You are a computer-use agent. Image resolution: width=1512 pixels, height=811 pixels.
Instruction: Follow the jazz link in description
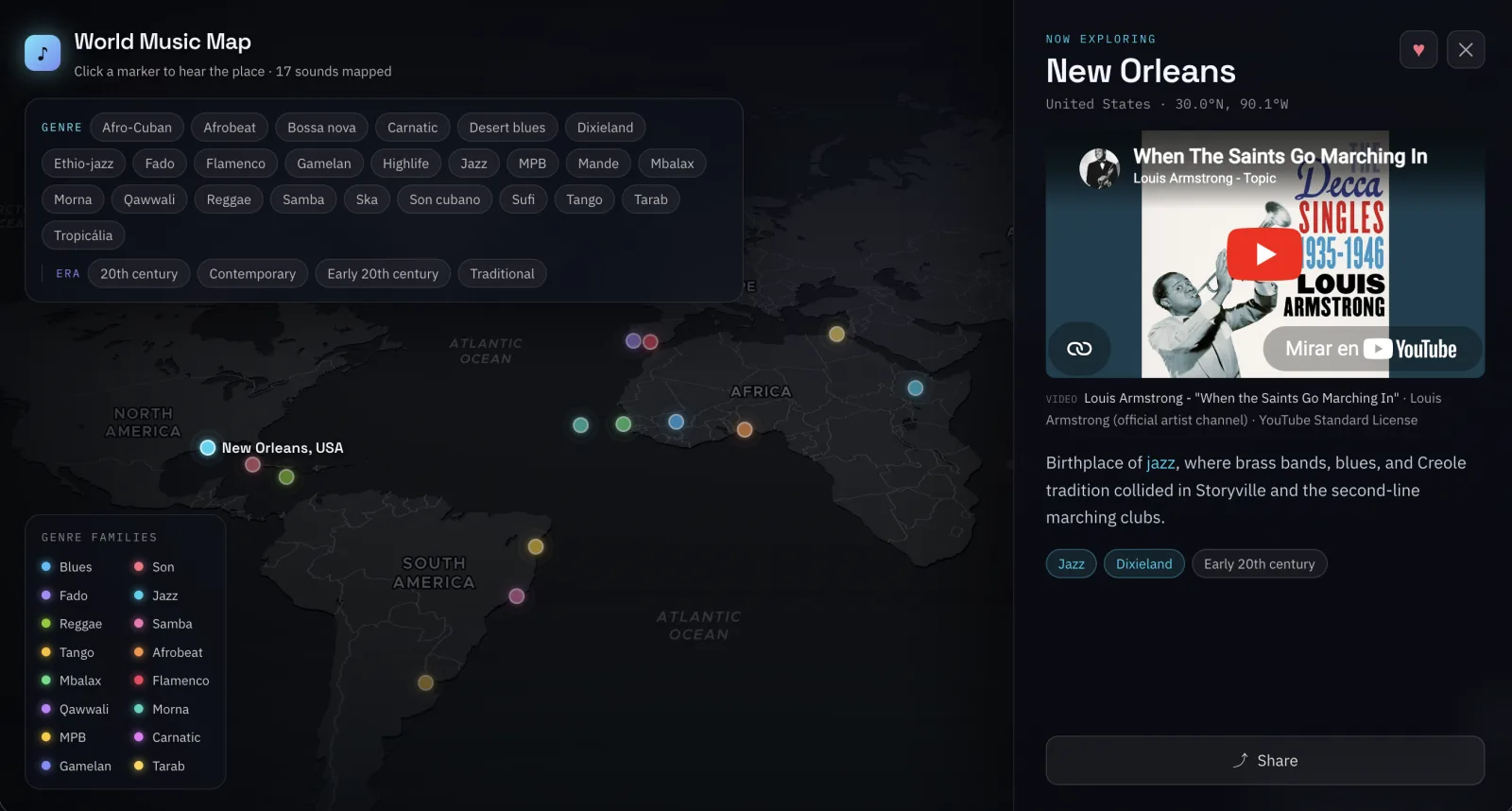[x=1160, y=462]
